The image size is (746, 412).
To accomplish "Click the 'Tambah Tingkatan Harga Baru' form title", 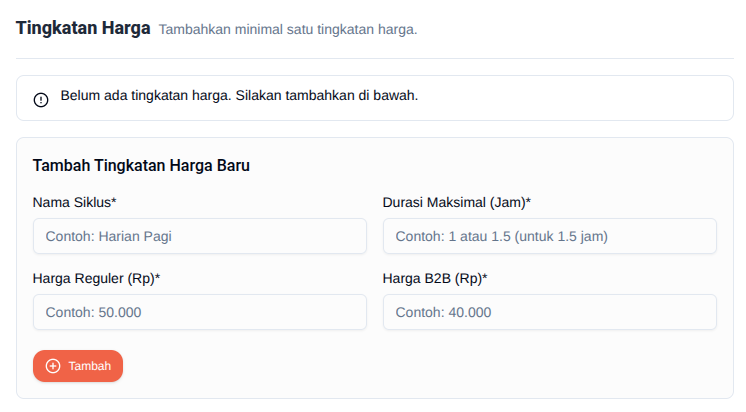I will 141,165.
